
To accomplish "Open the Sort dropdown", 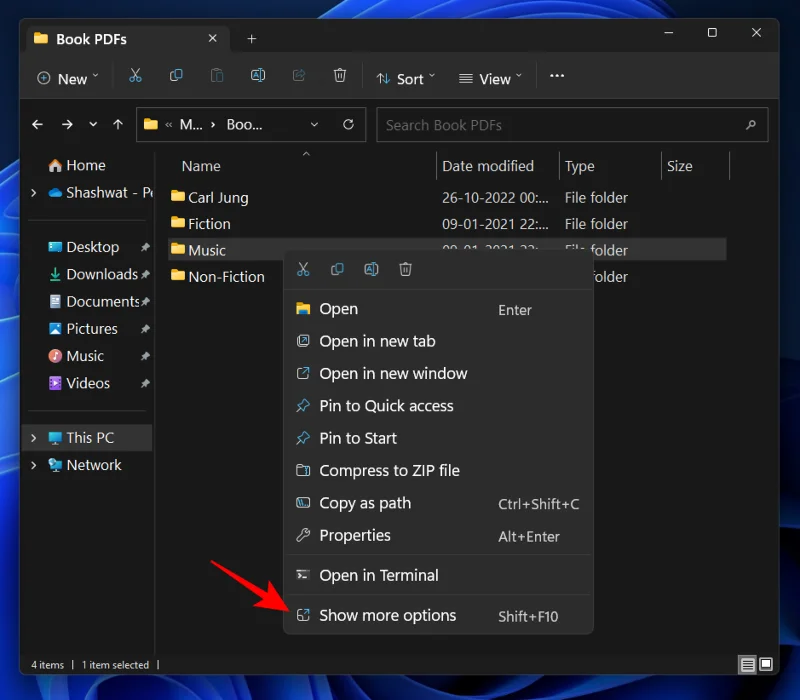I will pos(405,77).
